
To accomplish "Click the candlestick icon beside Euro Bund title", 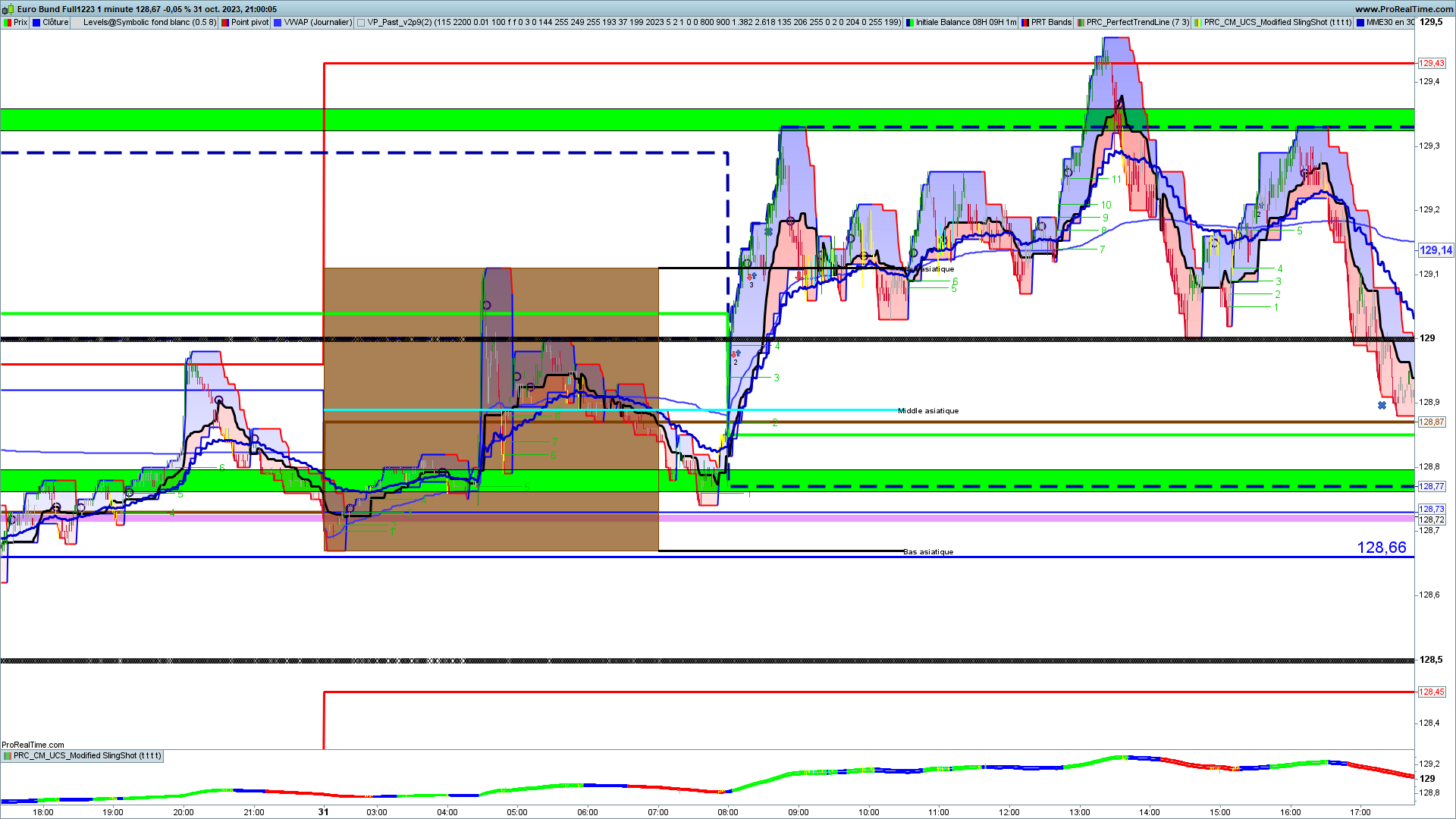I will [x=8, y=9].
